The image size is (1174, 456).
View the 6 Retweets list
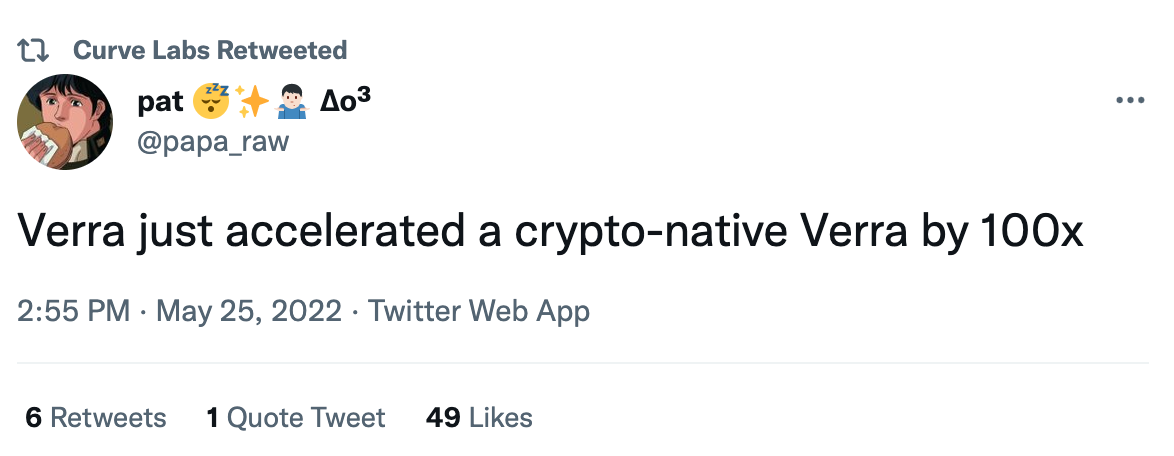pyautogui.click(x=96, y=417)
